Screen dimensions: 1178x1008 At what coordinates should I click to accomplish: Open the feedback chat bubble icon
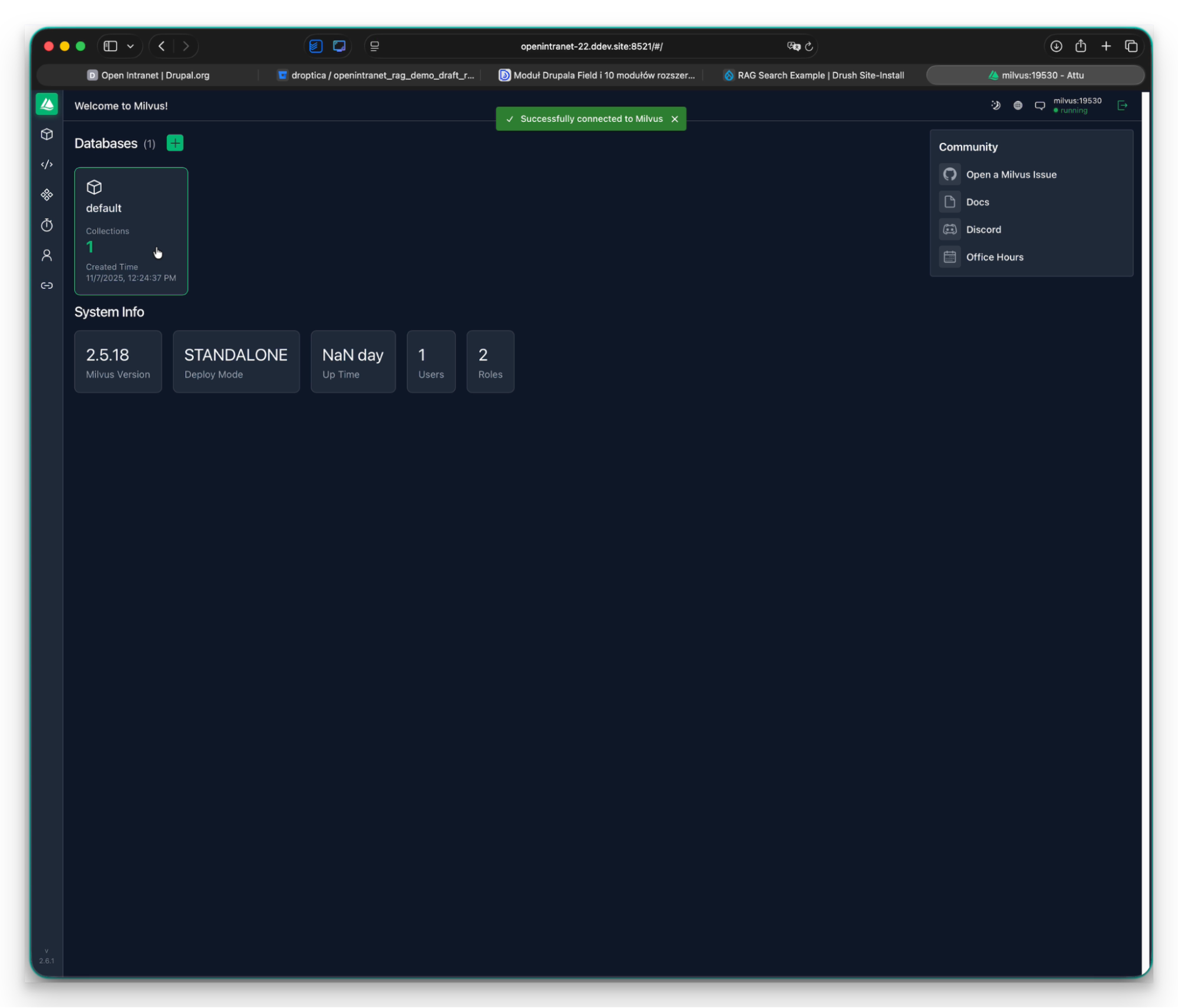point(1040,106)
